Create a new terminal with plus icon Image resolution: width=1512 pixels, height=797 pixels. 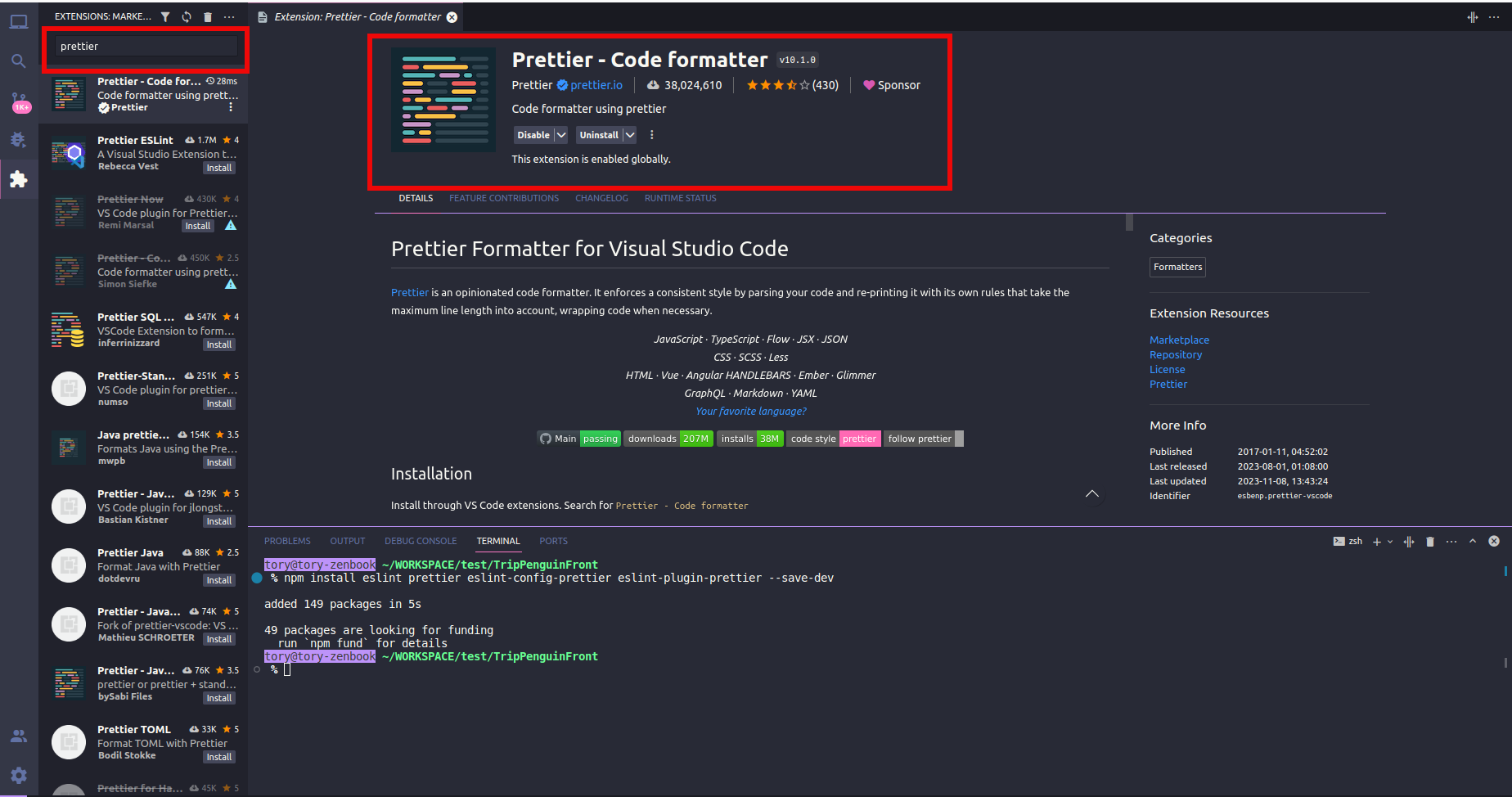(1377, 541)
